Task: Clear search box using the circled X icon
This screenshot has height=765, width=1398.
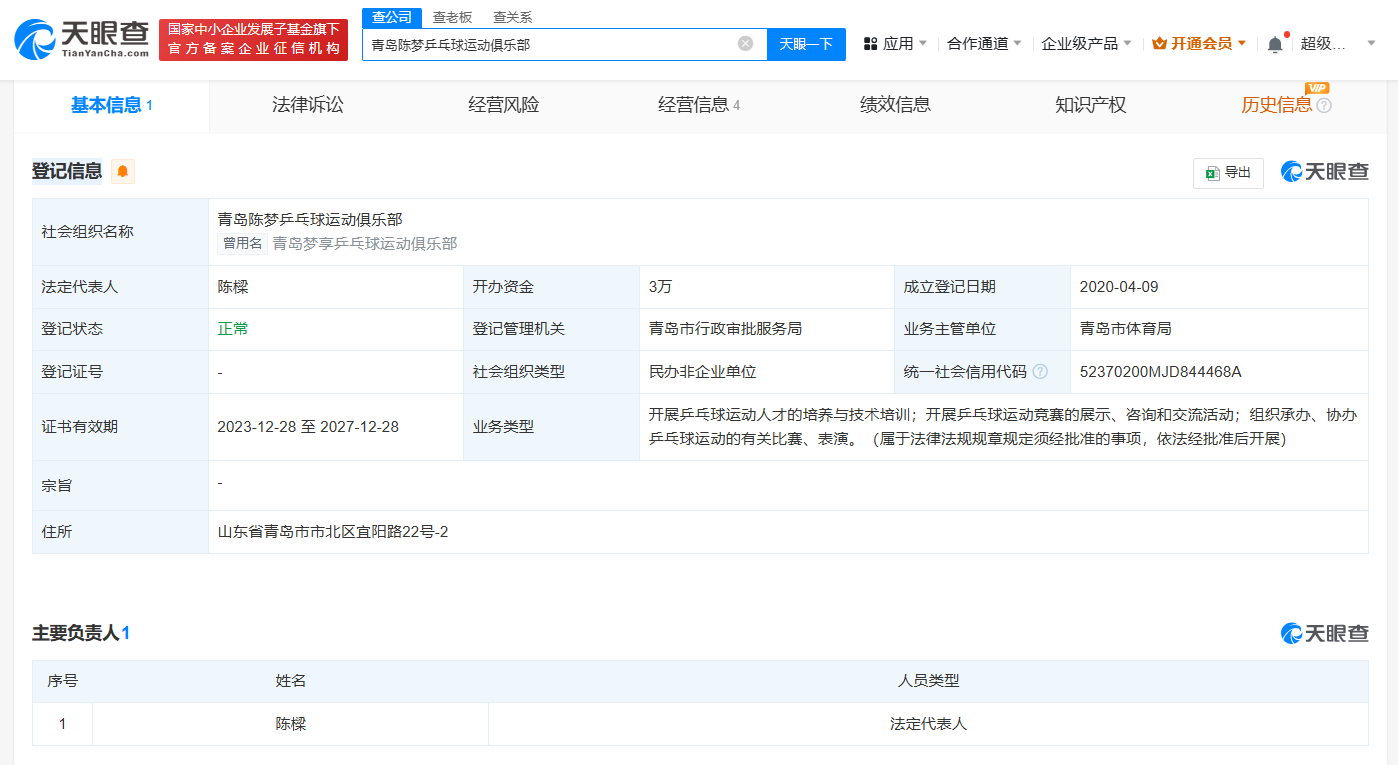Action: 743,44
